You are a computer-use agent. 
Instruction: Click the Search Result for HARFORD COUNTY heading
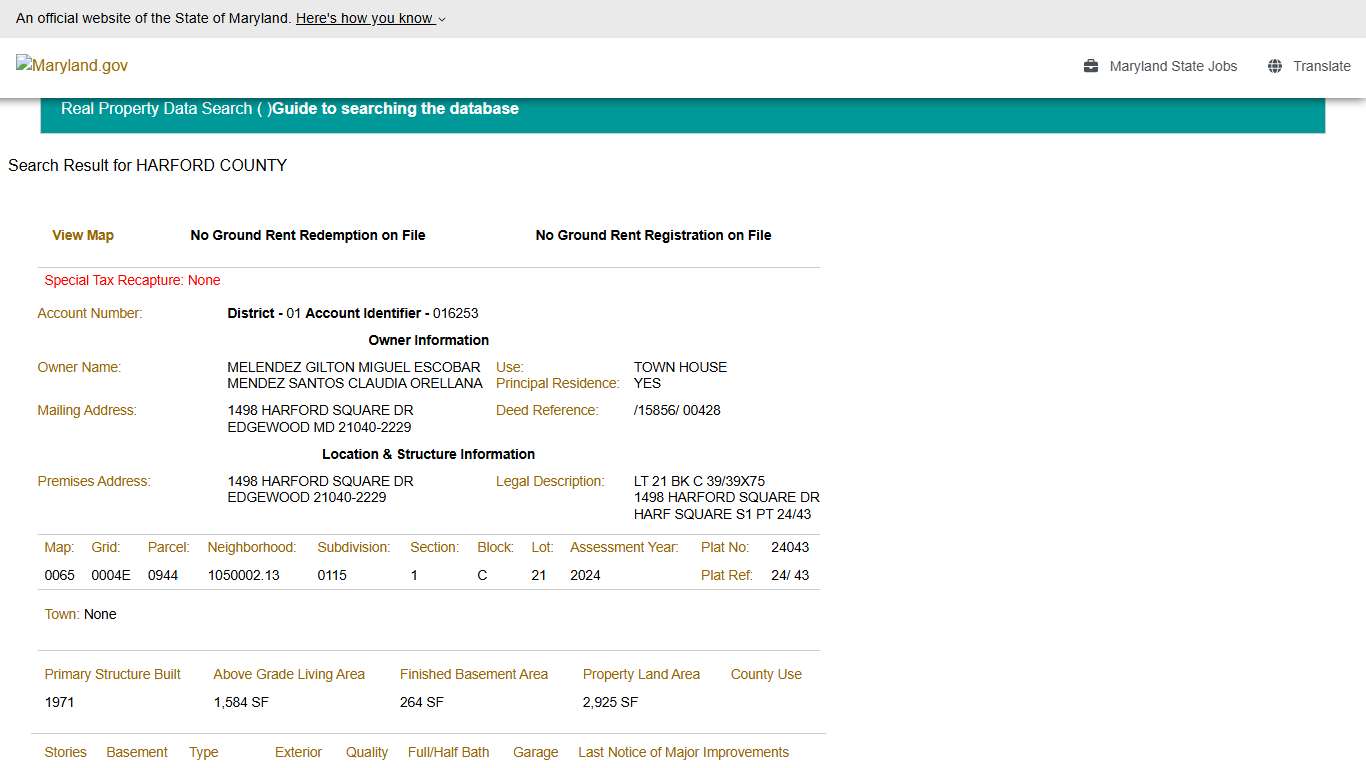tap(147, 165)
